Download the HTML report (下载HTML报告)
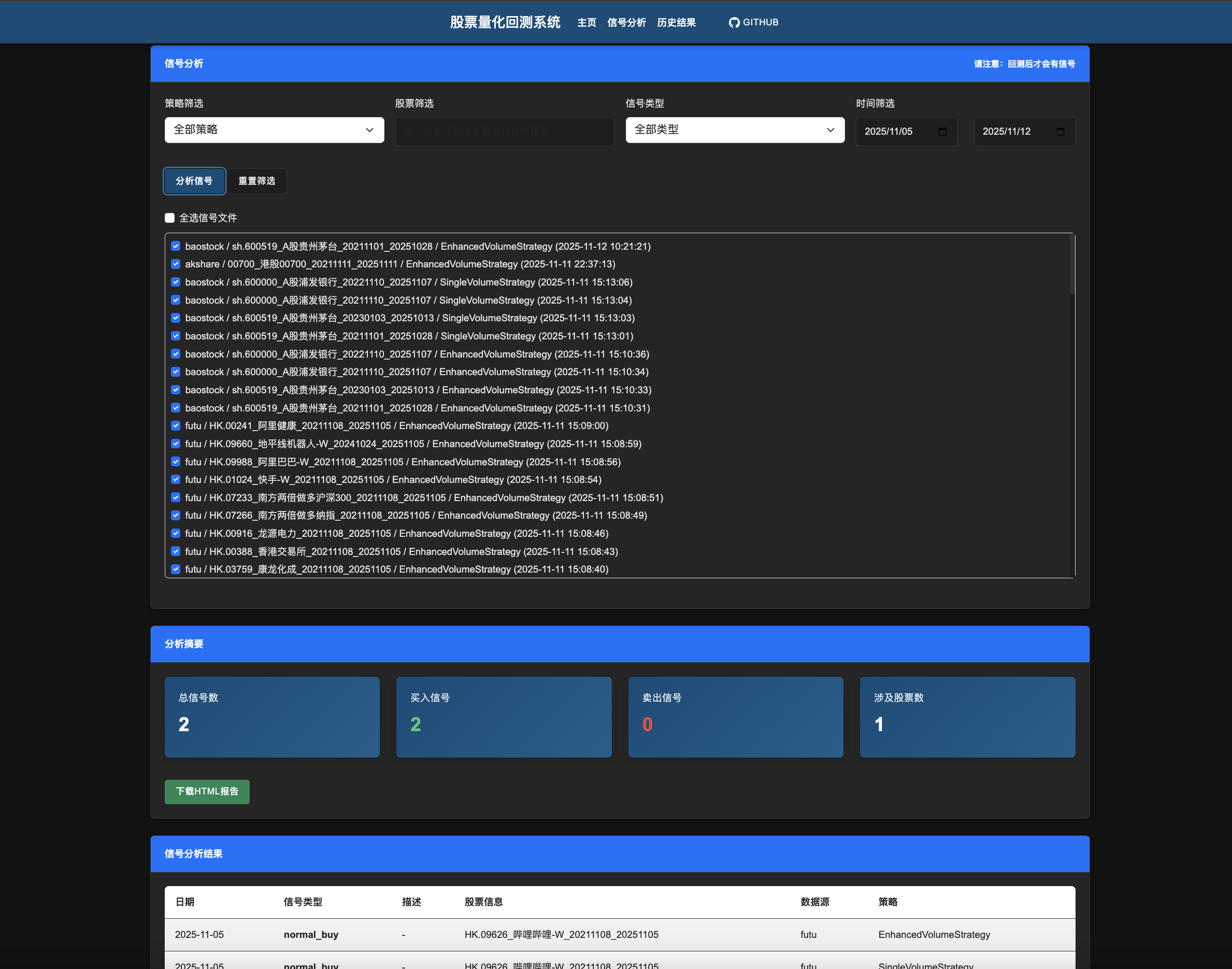This screenshot has height=969, width=1232. point(207,791)
